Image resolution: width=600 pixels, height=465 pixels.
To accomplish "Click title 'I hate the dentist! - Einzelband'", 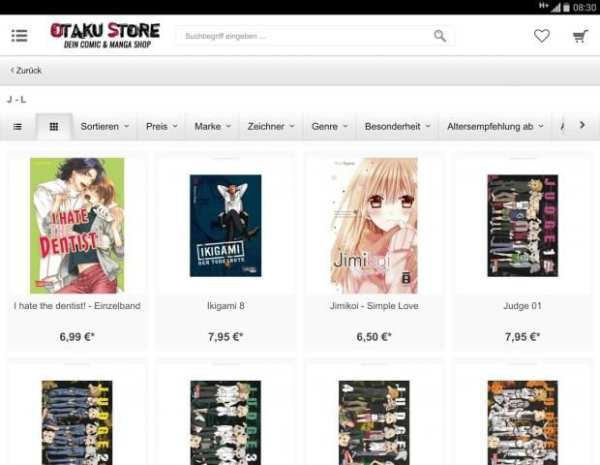I will click(77, 306).
